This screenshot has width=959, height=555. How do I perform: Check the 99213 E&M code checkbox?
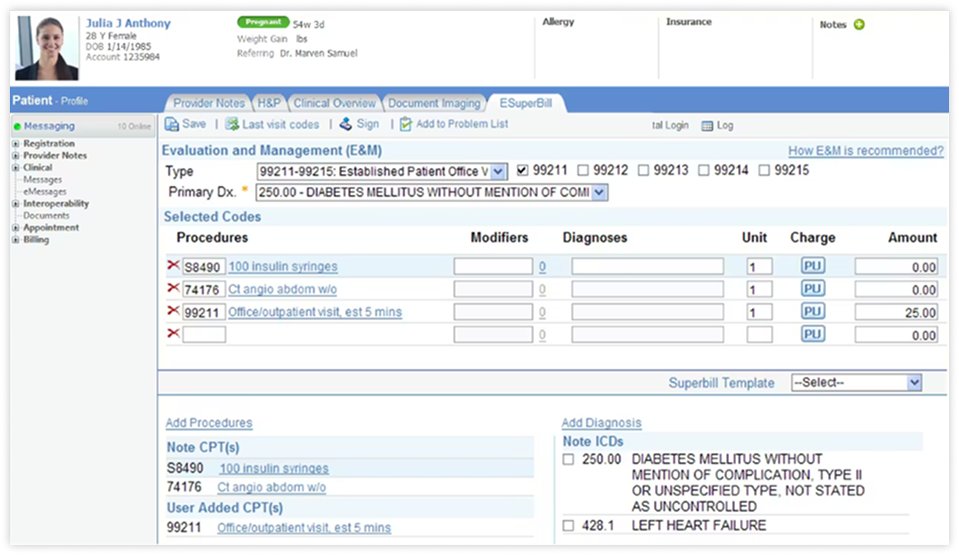(643, 170)
